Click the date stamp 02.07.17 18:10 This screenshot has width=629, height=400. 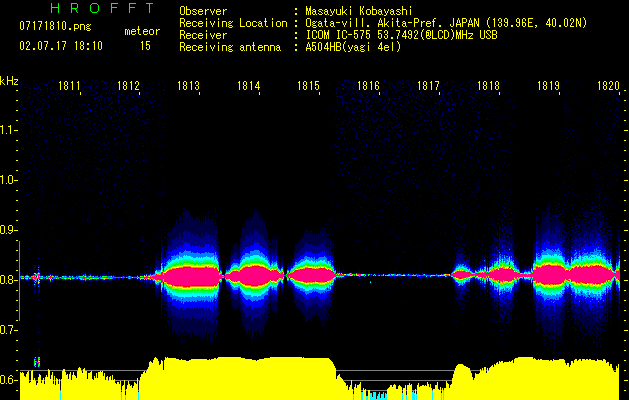click(x=61, y=46)
